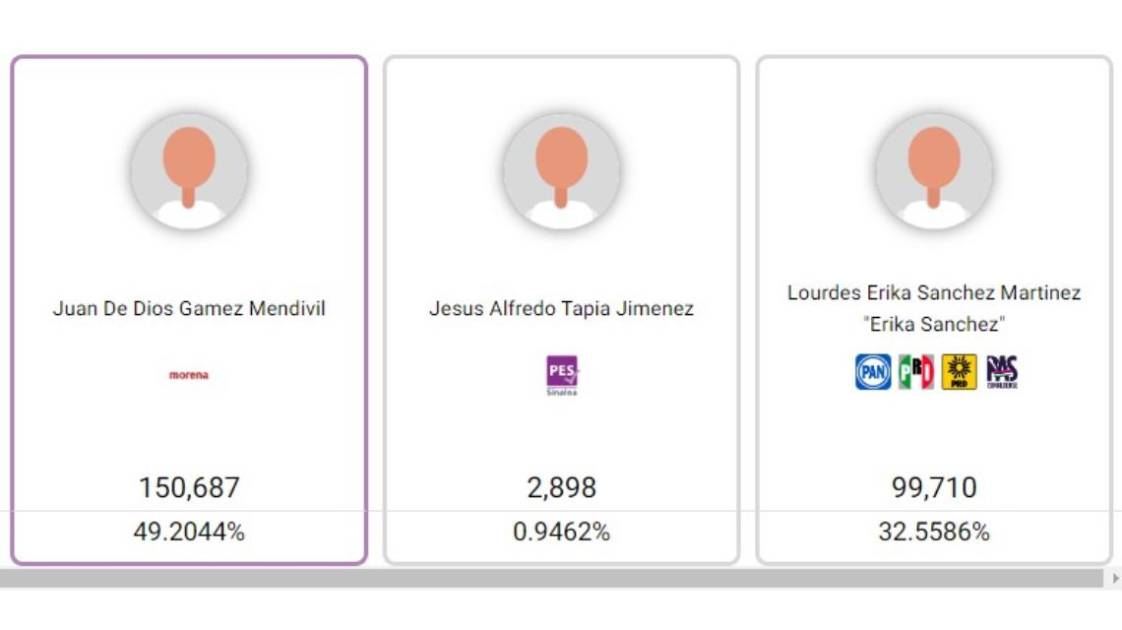1122x630 pixels.
Task: Open Juan De Dios Gamez Mendivil name
Action: 189,309
